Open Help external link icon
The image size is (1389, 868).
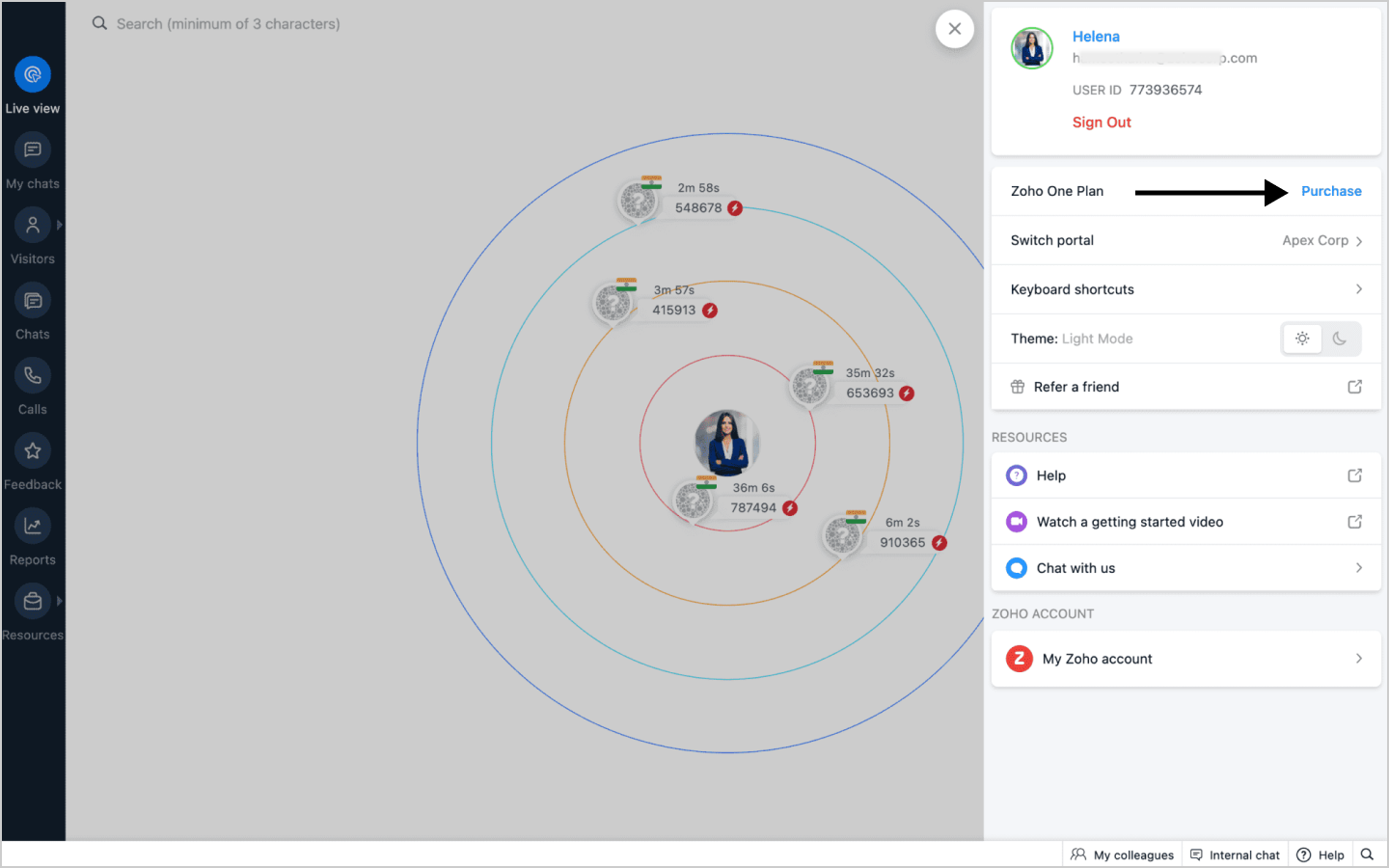[x=1355, y=475]
